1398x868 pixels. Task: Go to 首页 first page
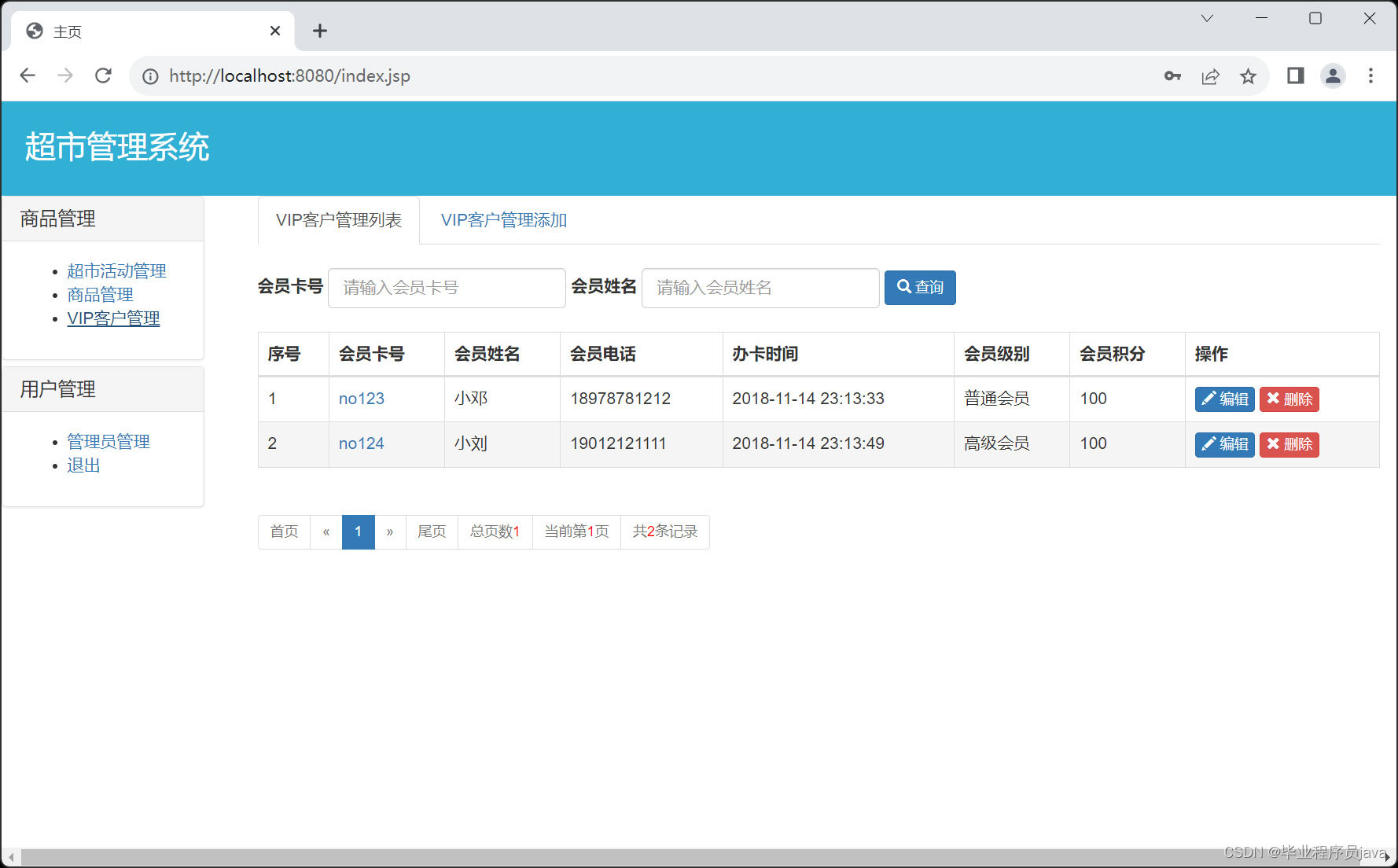pyautogui.click(x=284, y=532)
